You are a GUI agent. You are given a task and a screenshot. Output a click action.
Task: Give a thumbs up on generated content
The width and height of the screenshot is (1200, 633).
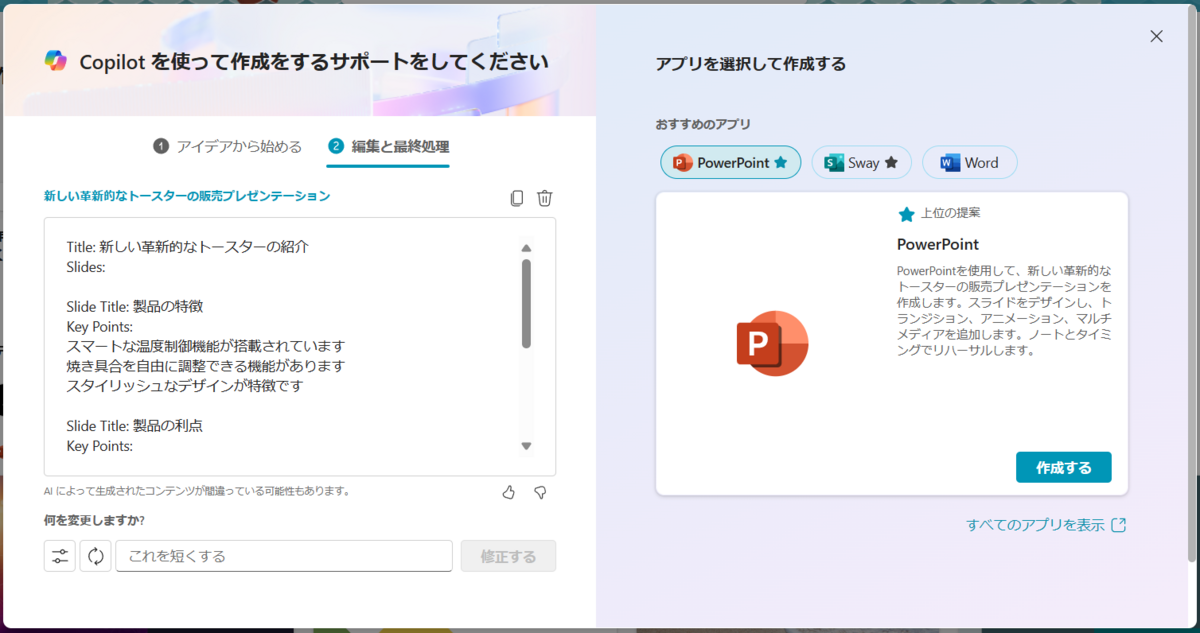pos(508,492)
